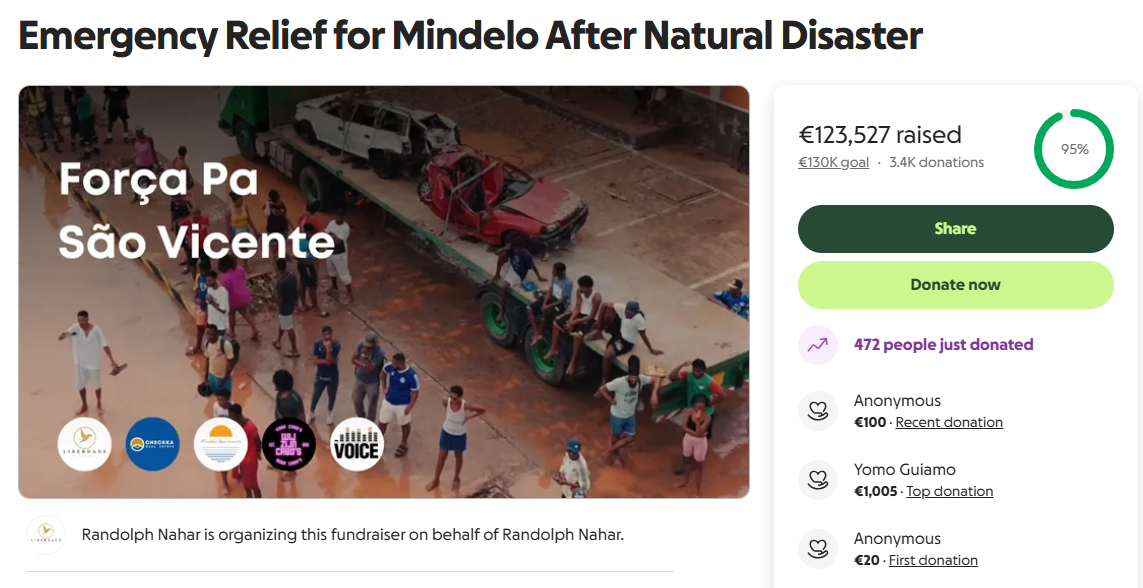
Task: Click the sunset apartments logo badge
Action: (221, 444)
